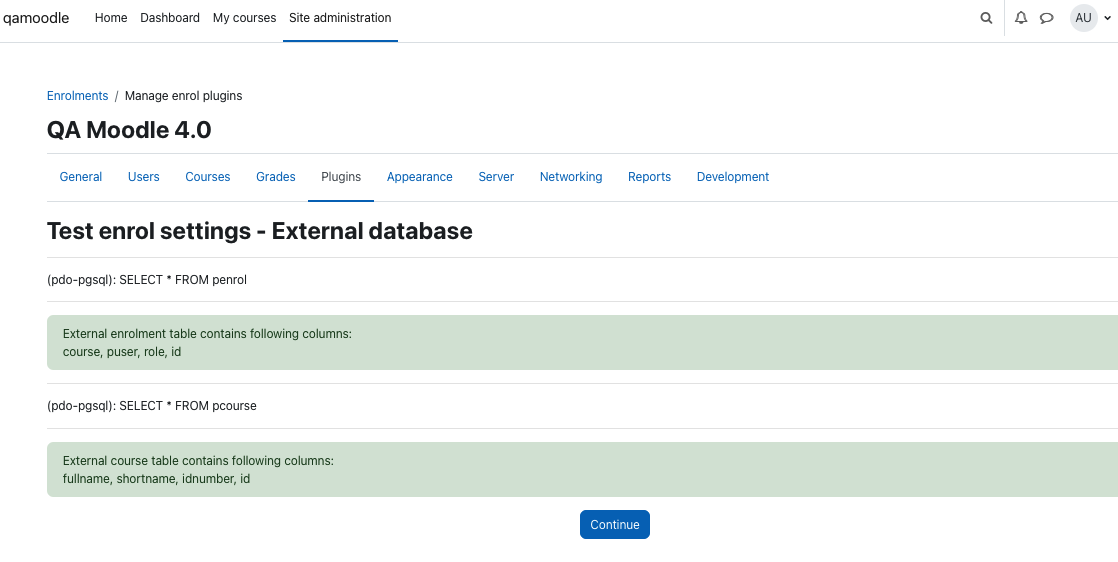Switch to the Users tab
The width and height of the screenshot is (1118, 562).
(143, 177)
